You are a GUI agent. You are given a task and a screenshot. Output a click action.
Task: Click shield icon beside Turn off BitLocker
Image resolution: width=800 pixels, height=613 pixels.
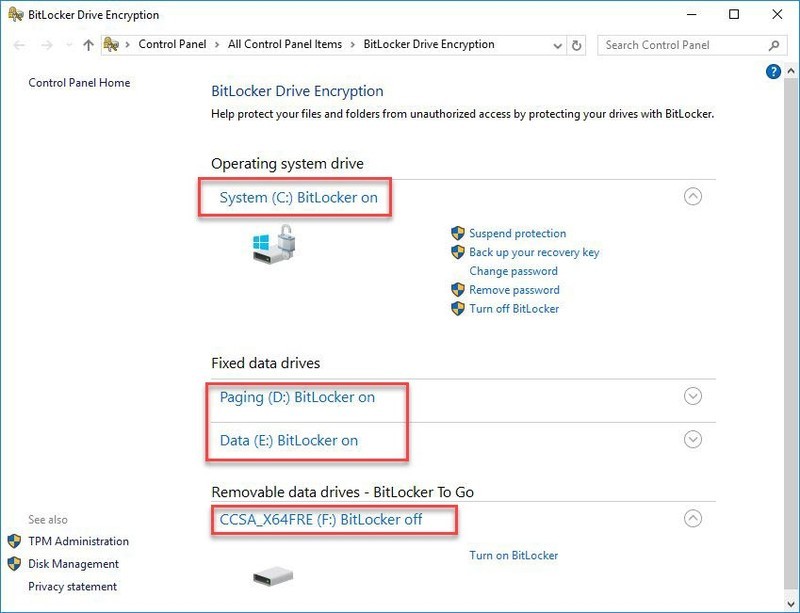458,309
